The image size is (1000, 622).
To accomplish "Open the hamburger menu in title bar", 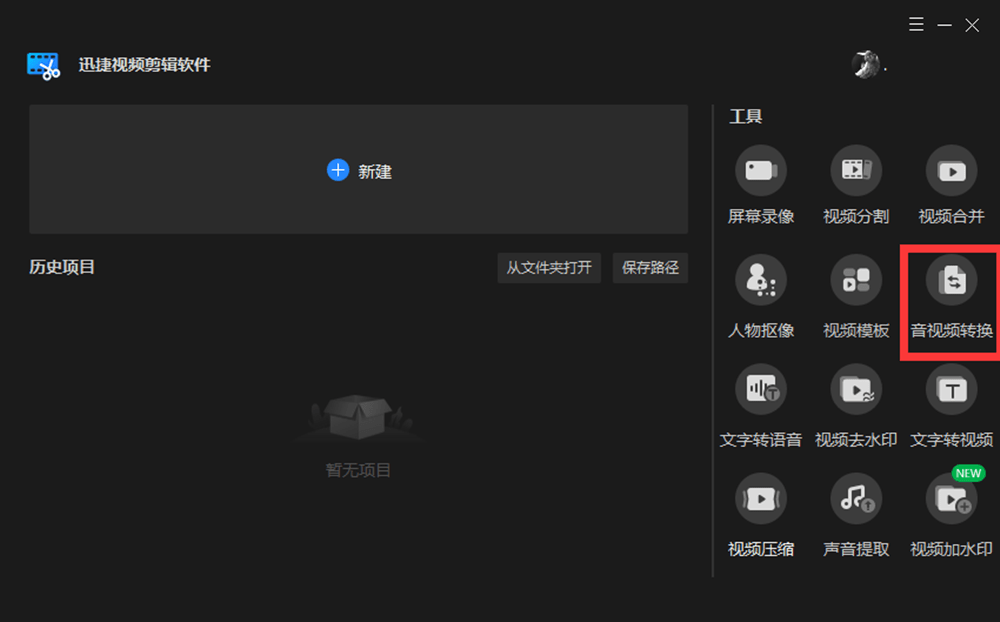I will [x=916, y=24].
